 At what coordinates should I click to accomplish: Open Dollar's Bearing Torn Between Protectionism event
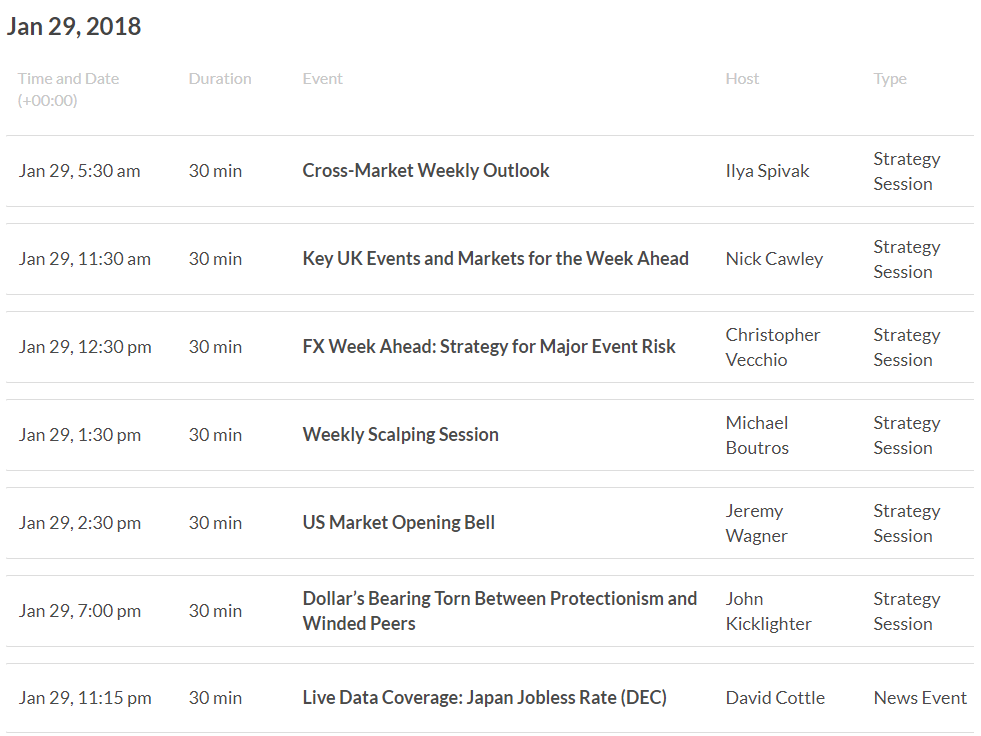(x=500, y=611)
